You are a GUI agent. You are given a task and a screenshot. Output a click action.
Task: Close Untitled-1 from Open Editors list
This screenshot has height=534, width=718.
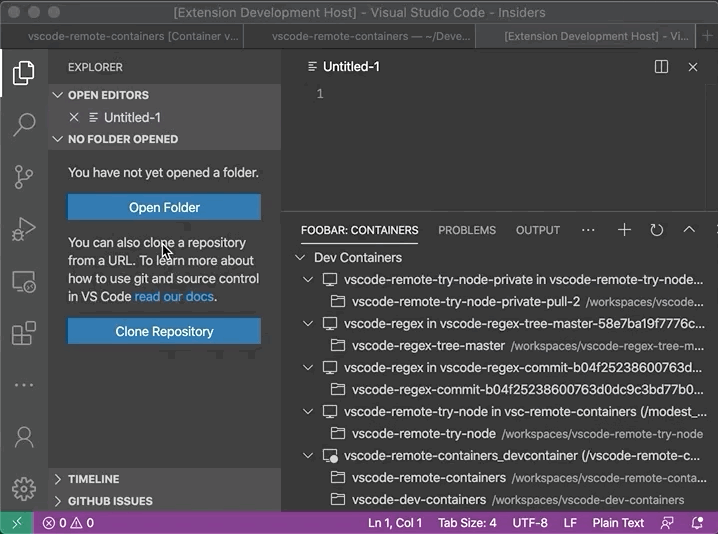coord(74,117)
